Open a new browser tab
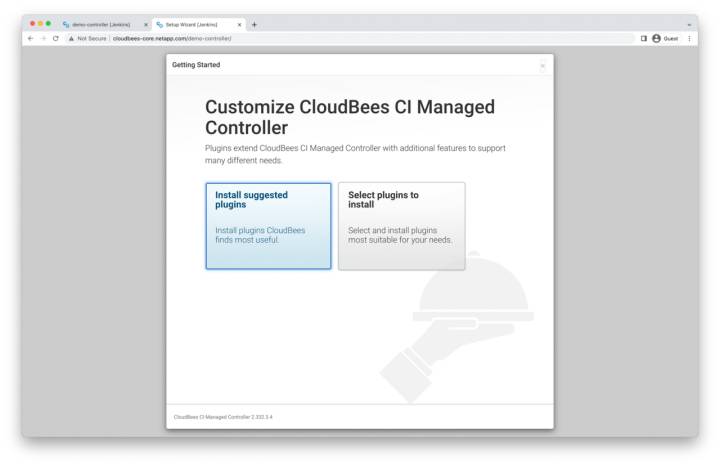The width and height of the screenshot is (720, 467). tap(254, 24)
